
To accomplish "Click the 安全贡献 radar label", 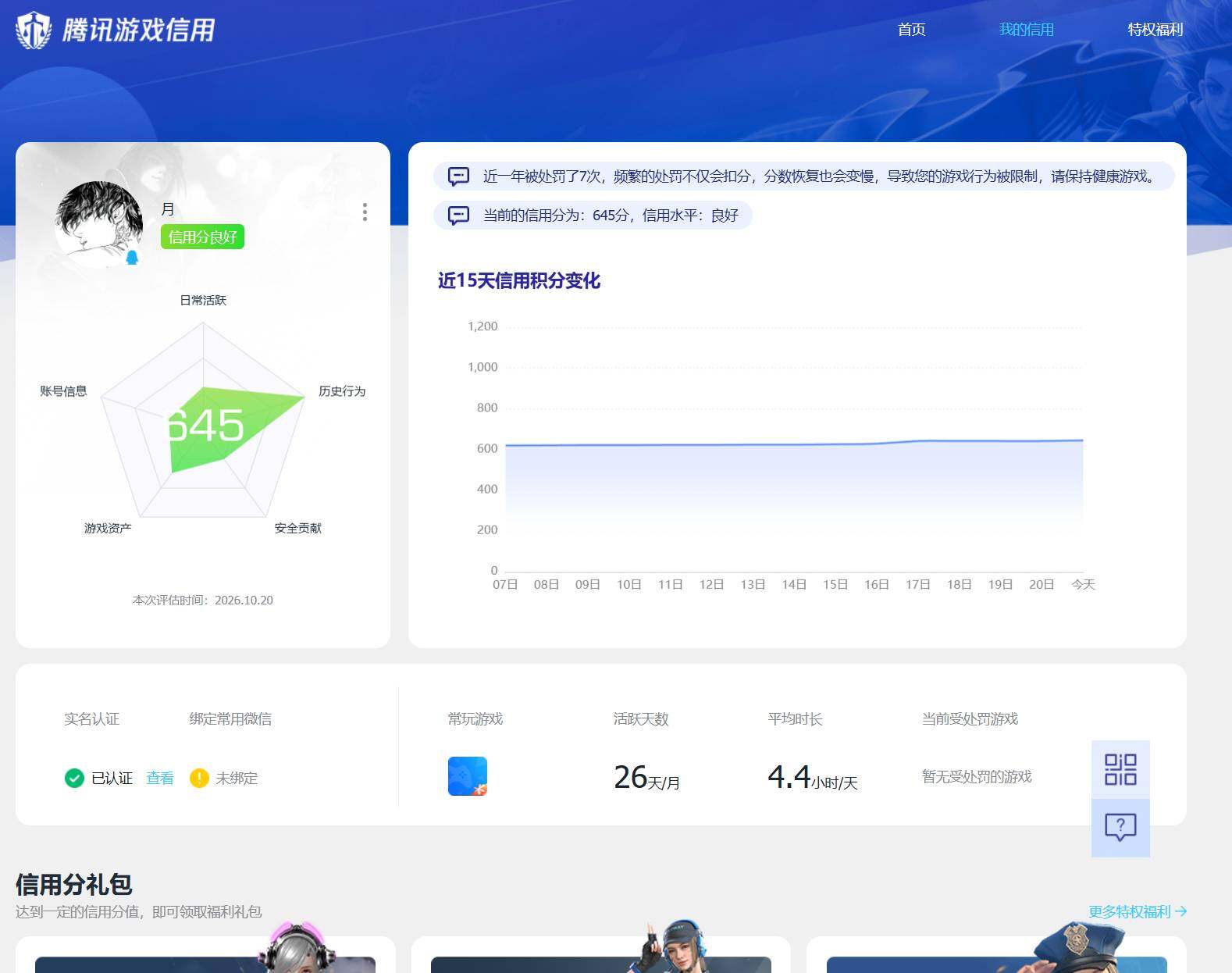I will pos(298,528).
